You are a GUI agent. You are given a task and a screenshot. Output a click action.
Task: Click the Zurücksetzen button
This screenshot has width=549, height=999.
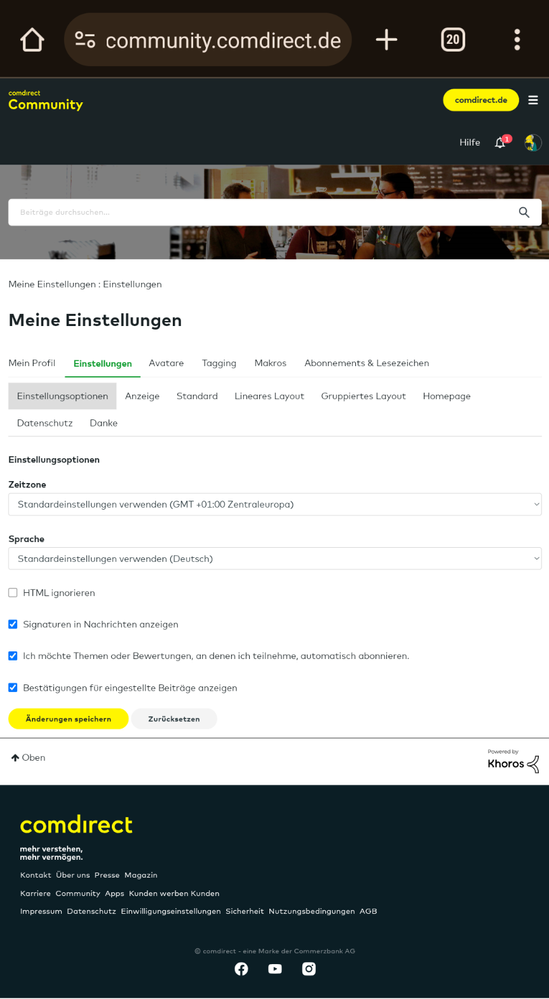click(x=174, y=719)
